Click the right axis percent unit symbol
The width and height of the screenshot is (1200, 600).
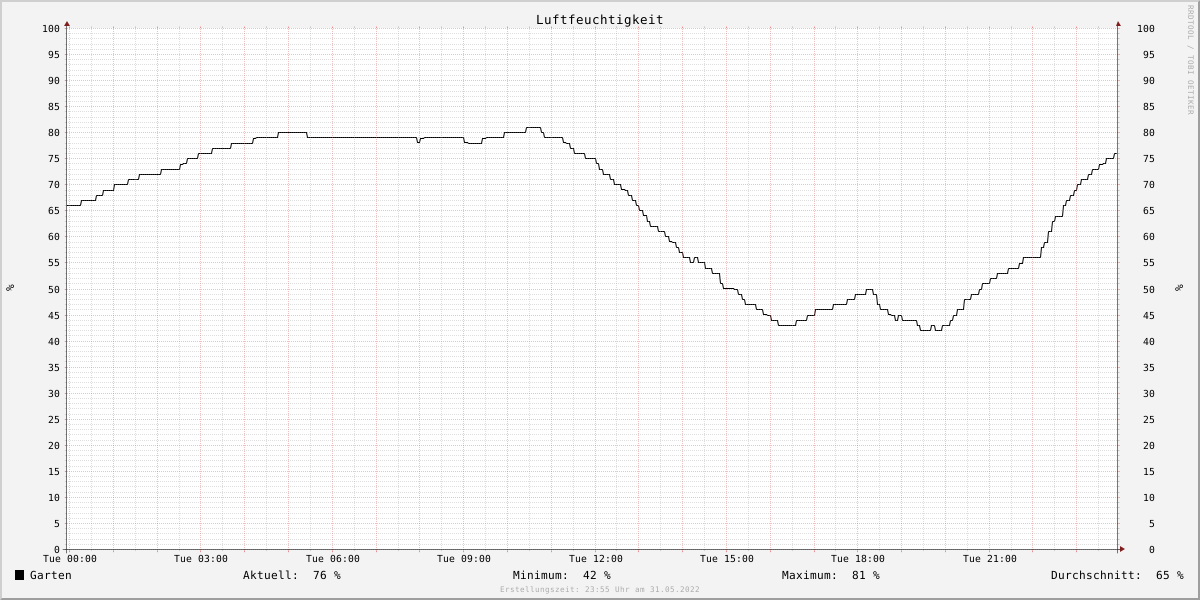(1179, 288)
